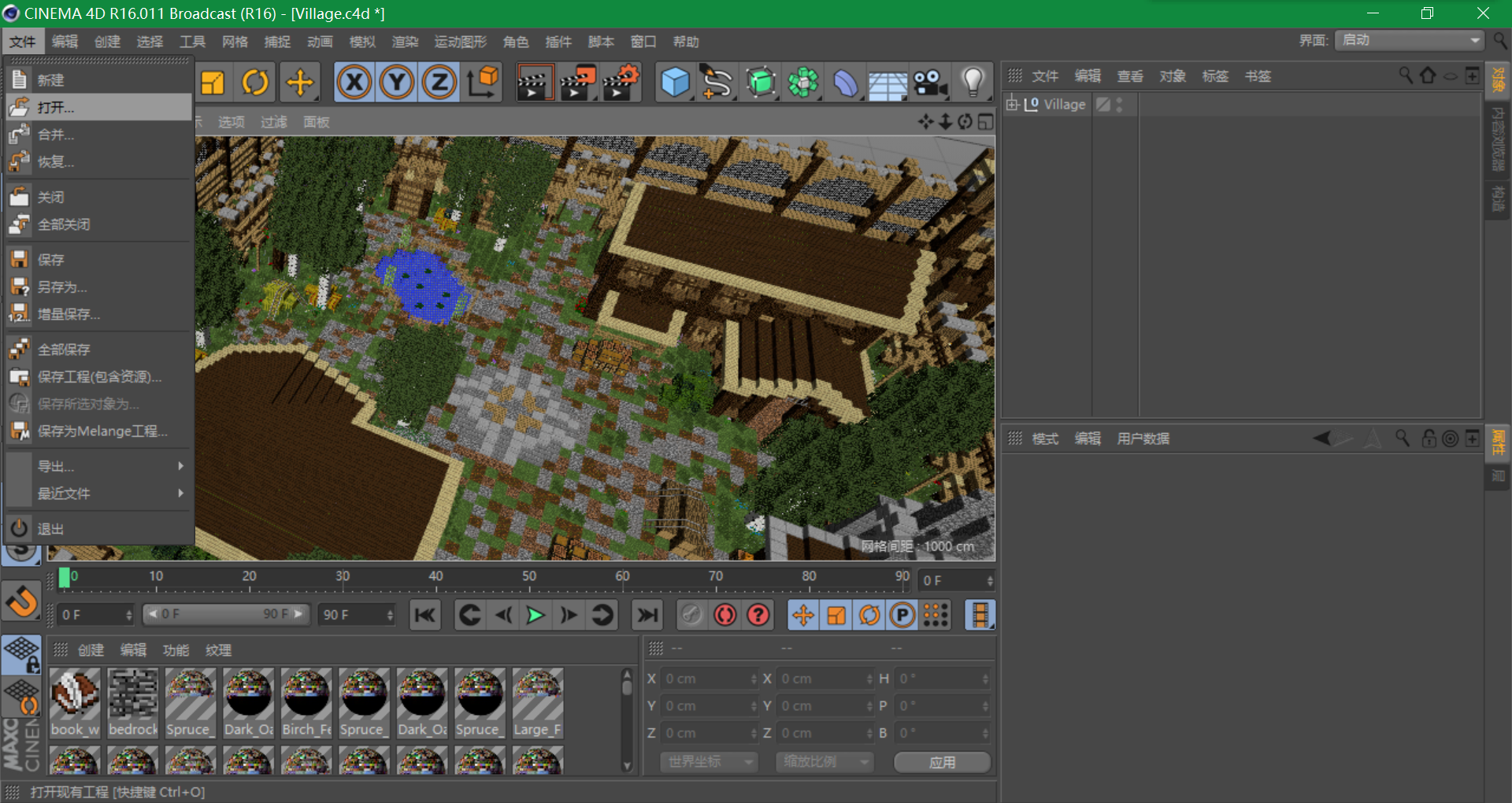Toggle Z axis lock

coord(439,83)
